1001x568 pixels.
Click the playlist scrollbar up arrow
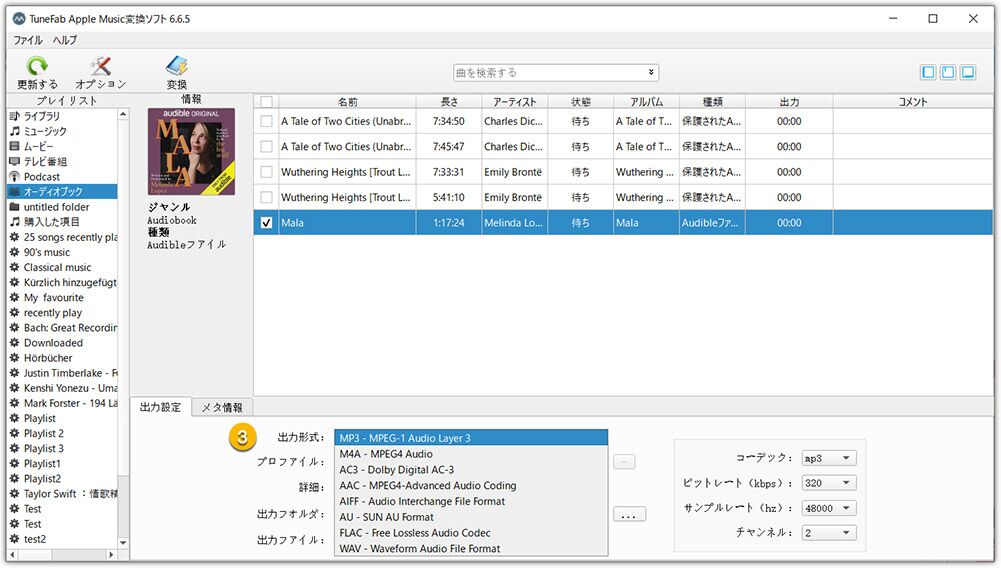coord(123,114)
